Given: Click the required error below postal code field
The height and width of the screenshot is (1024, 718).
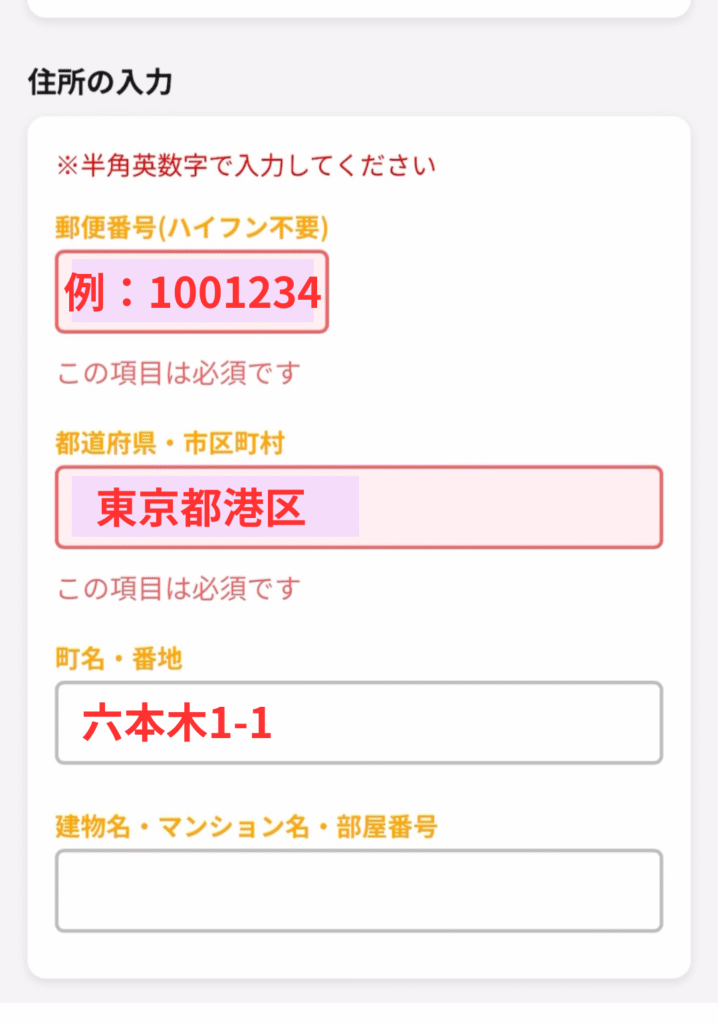Looking at the screenshot, I should 179,374.
